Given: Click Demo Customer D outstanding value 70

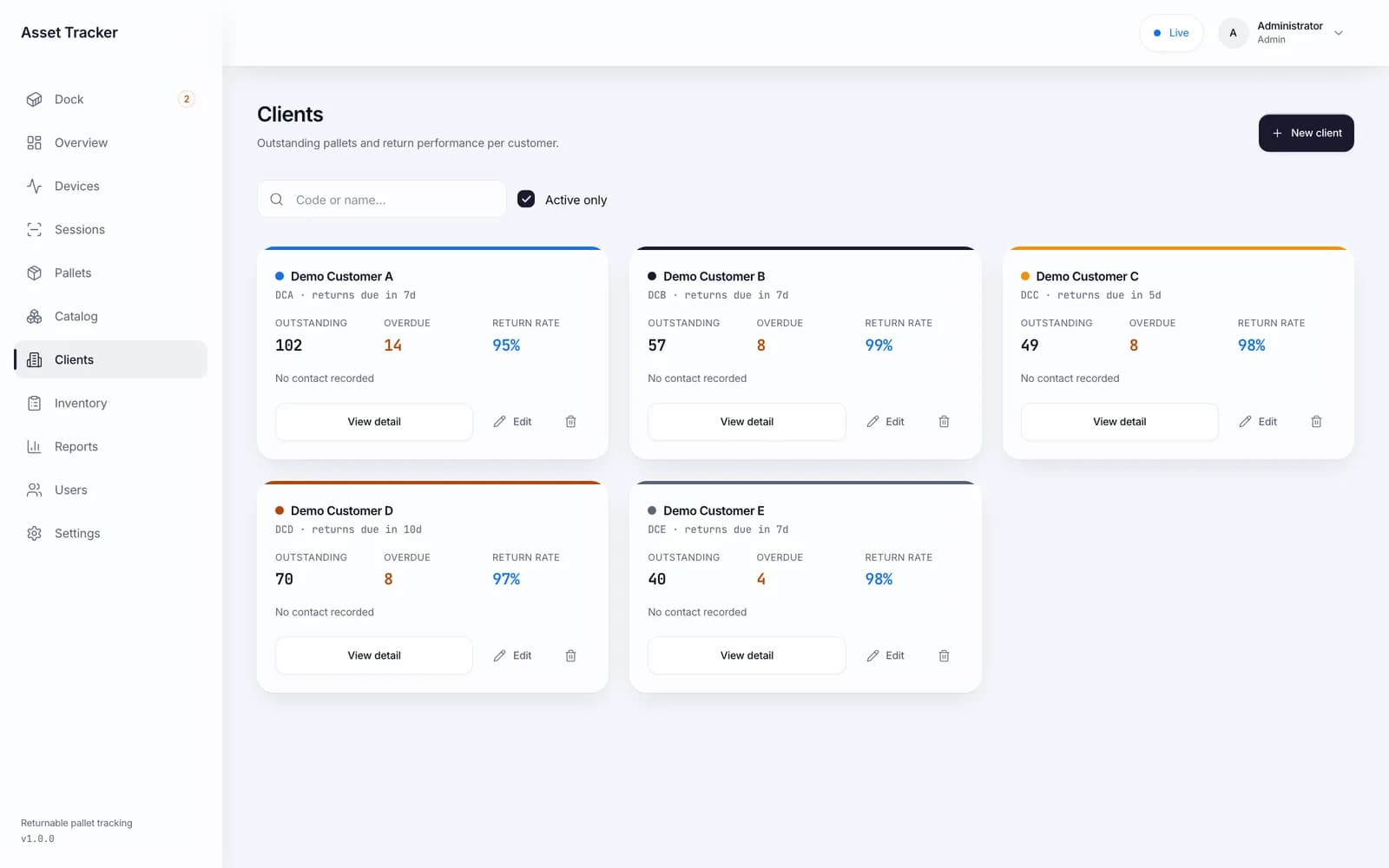Looking at the screenshot, I should [285, 579].
